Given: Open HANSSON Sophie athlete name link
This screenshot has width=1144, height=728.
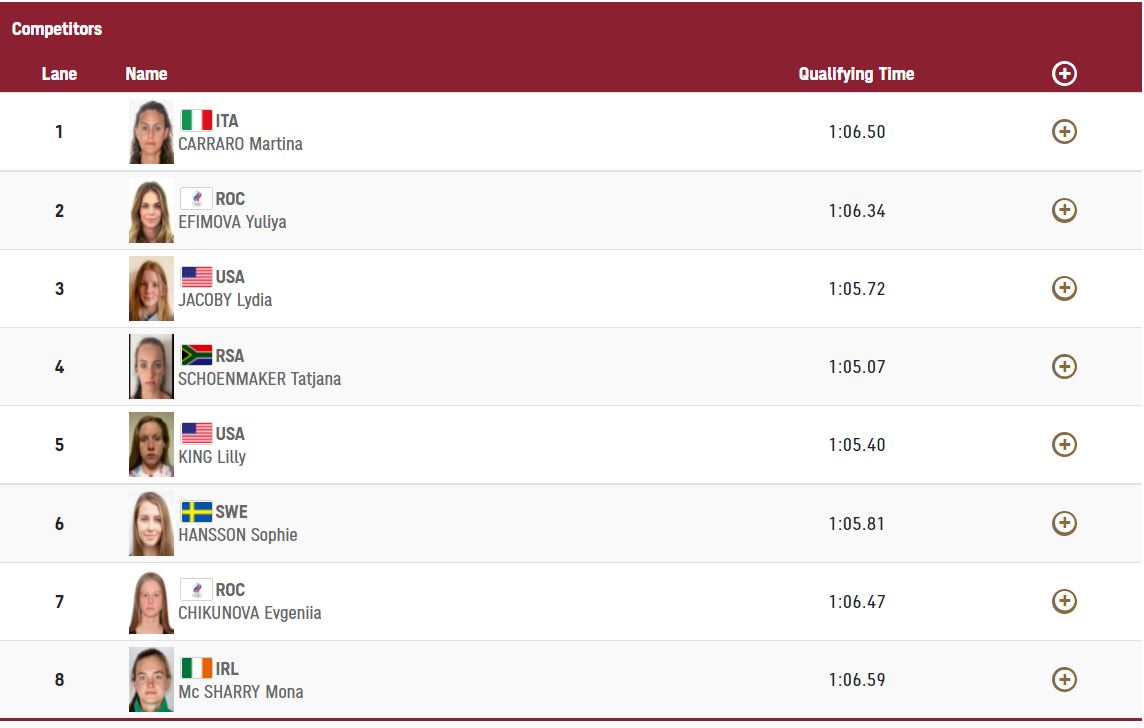Looking at the screenshot, I should point(238,535).
